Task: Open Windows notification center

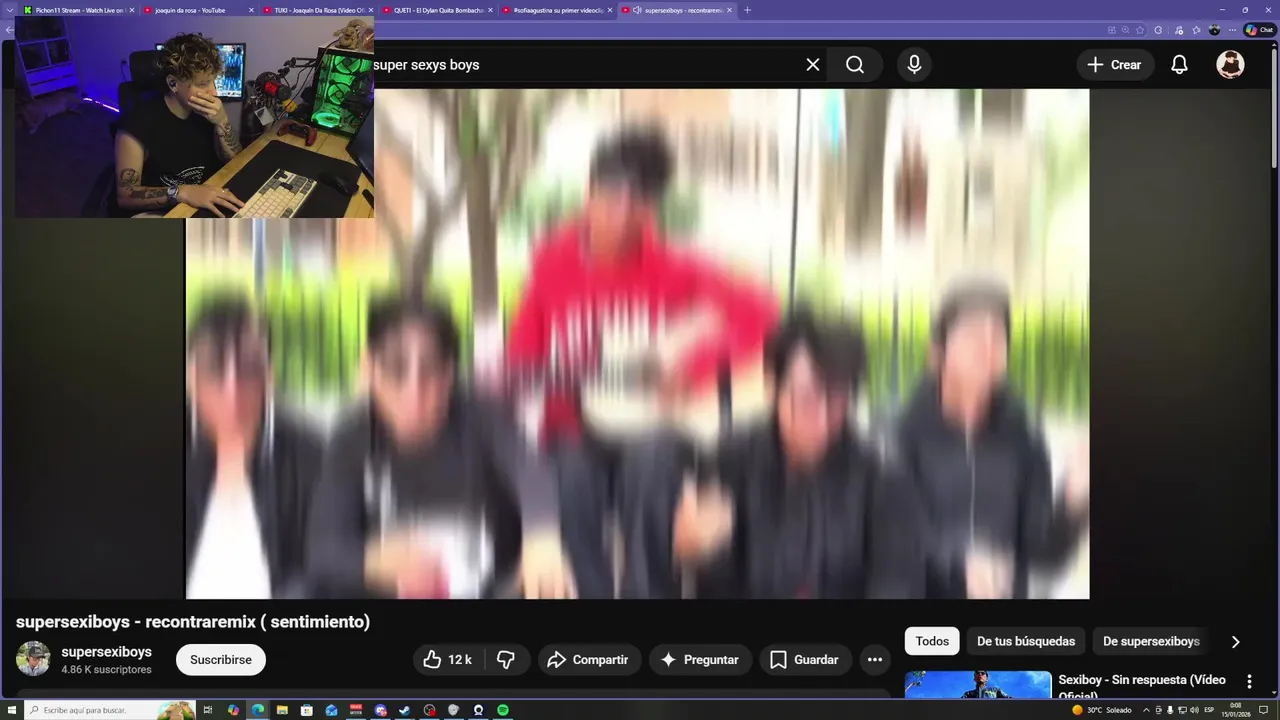Action: point(1263,710)
